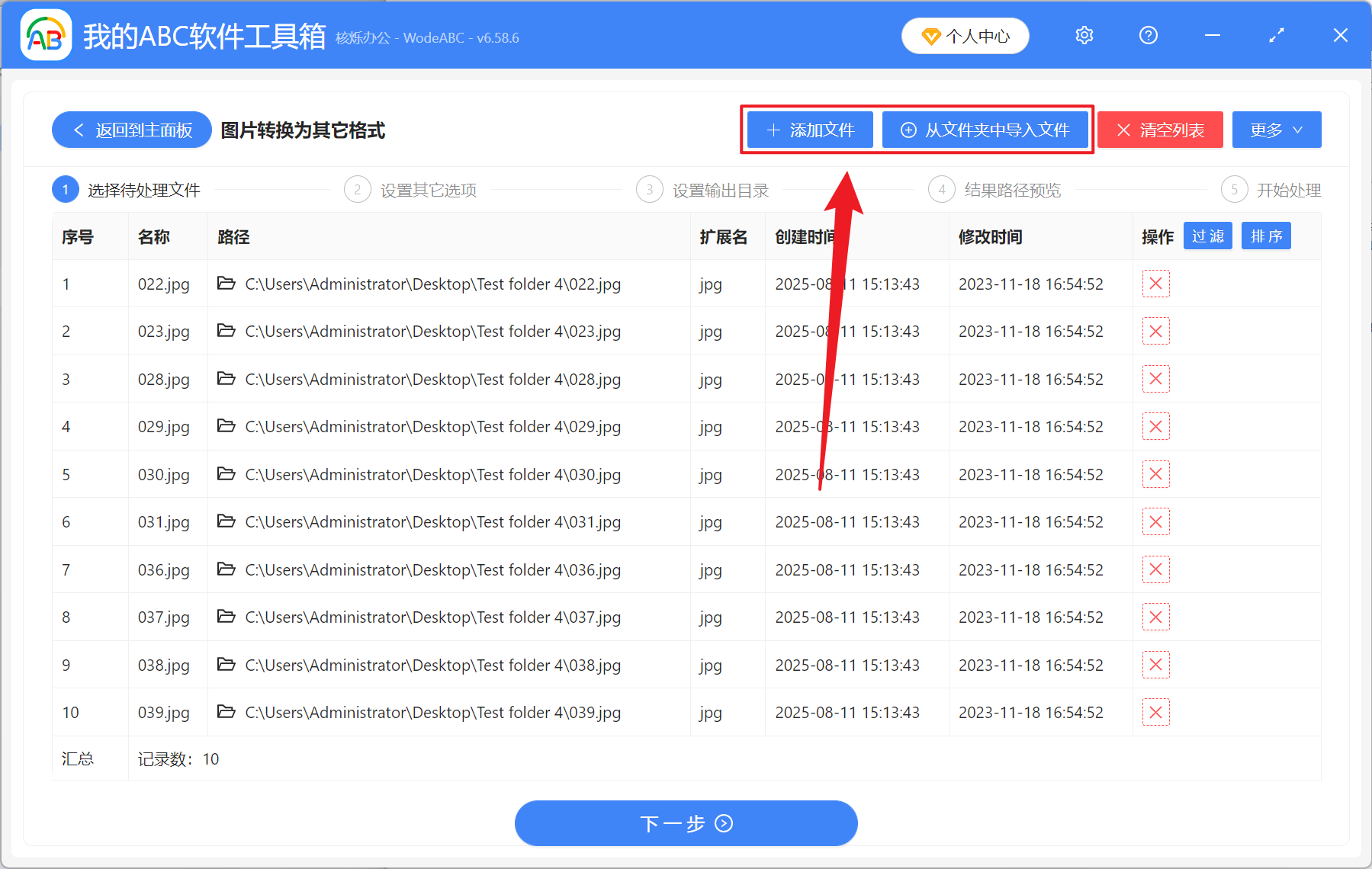Remove 022.jpg using its red delete icon

1155,284
